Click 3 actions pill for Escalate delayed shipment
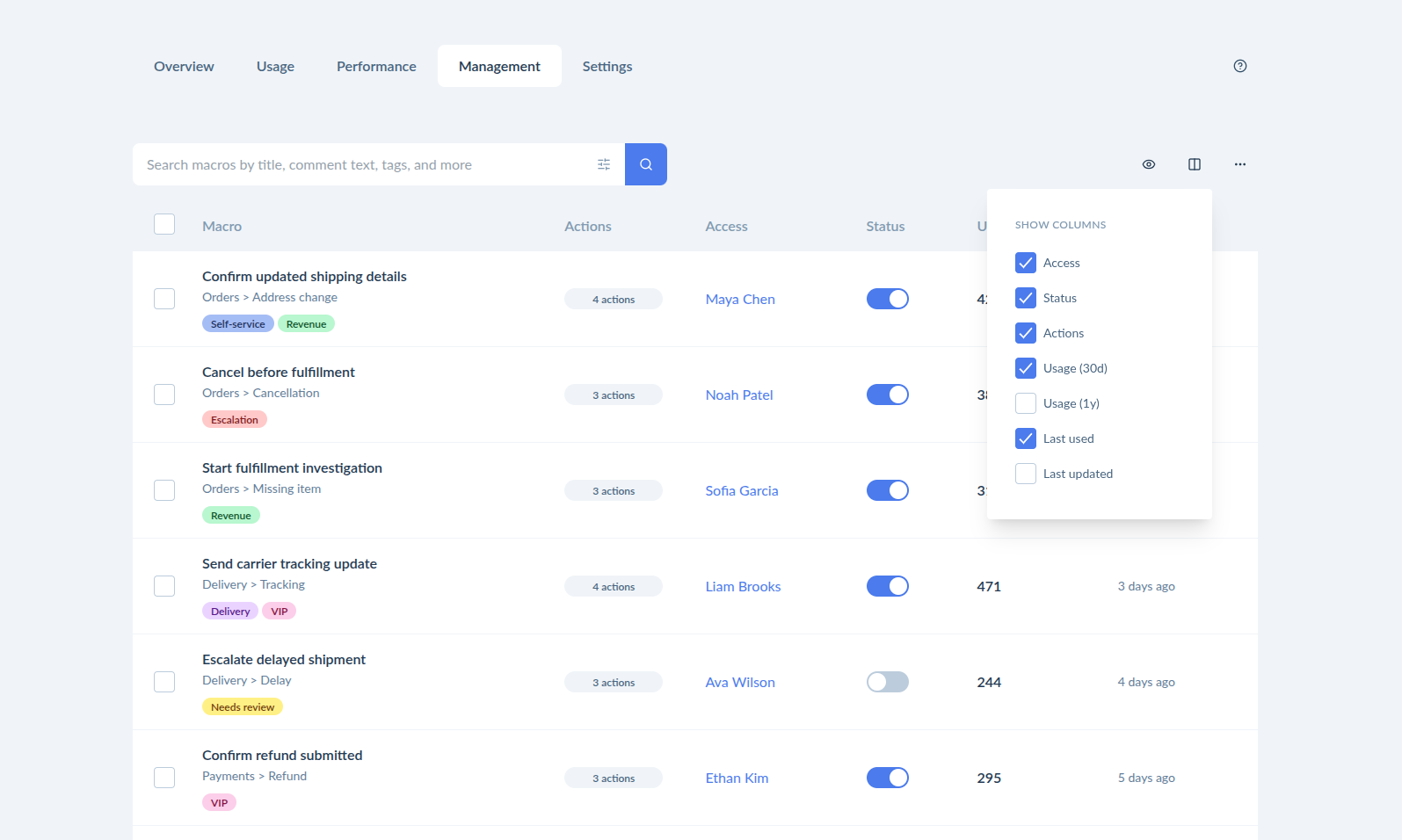1402x840 pixels. click(614, 682)
